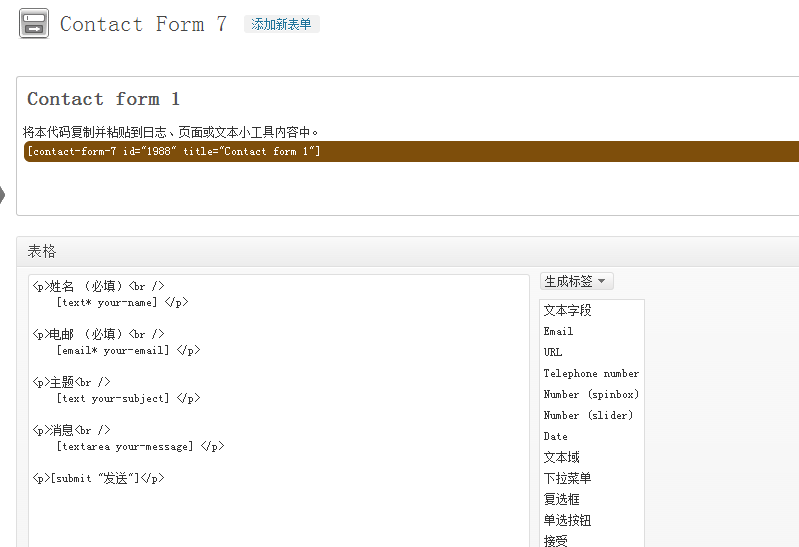Screen dimensions: 799x547
Task: Open the 生成标签 dropdown
Action: coord(576,281)
